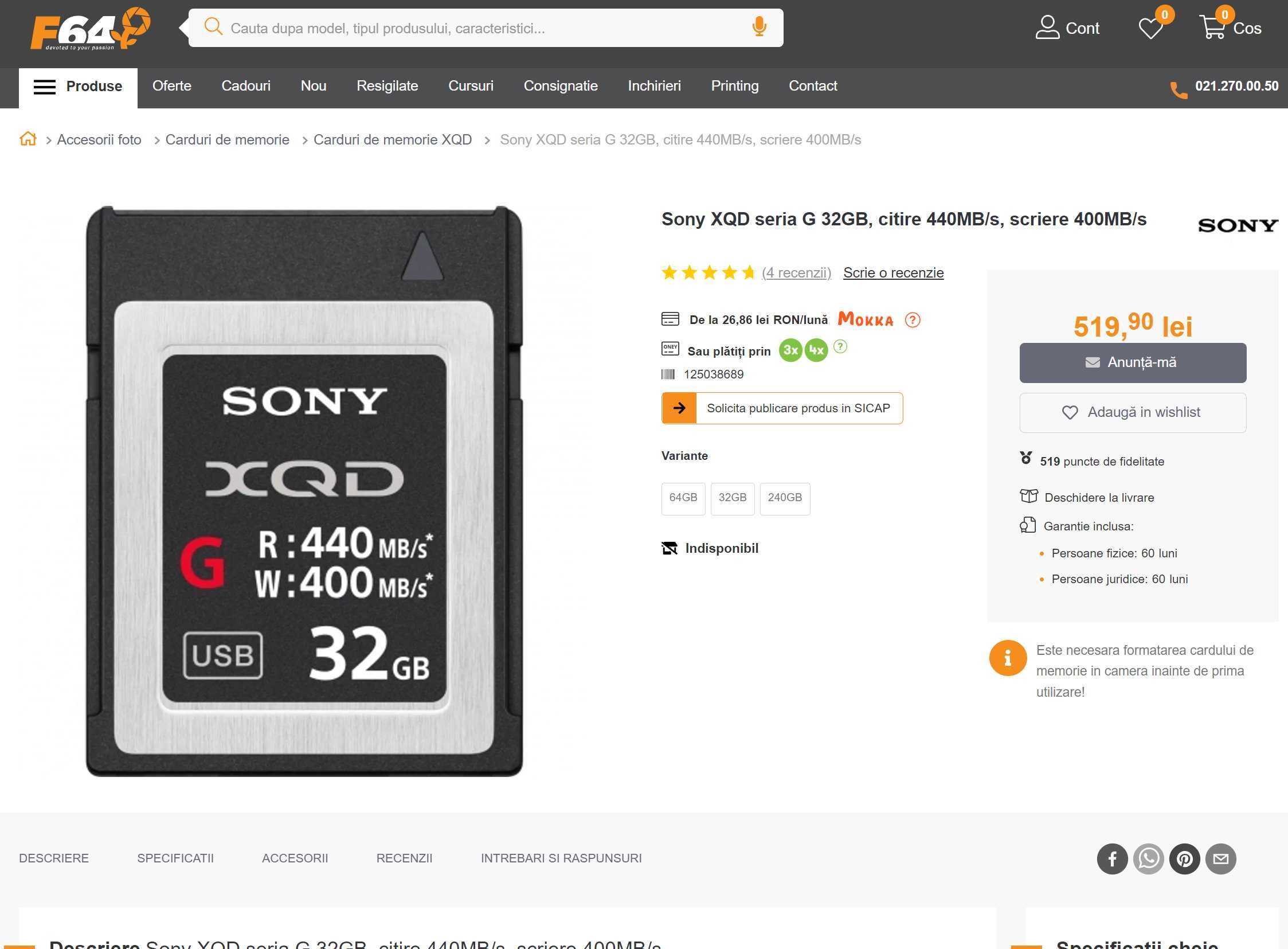Viewport: 1288px width, 949px height.
Task: Click the Oney 4x installment badge
Action: coord(816,350)
